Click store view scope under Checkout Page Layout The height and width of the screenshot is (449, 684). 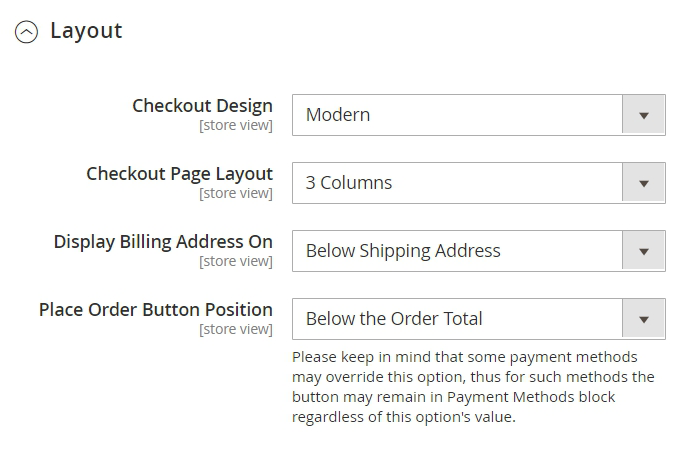[235, 194]
